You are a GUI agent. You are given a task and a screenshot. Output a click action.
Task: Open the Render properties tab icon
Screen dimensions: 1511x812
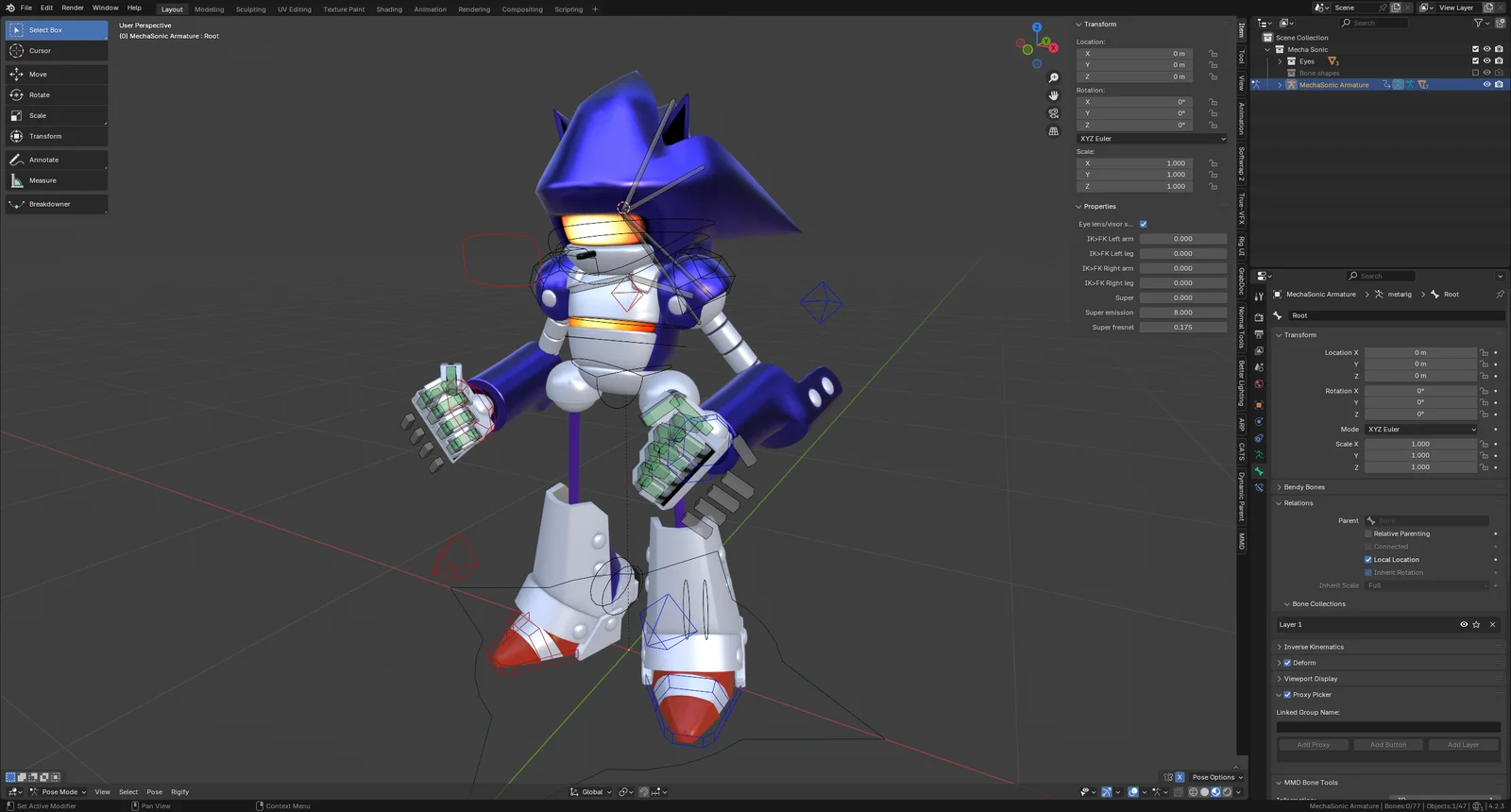click(x=1259, y=317)
